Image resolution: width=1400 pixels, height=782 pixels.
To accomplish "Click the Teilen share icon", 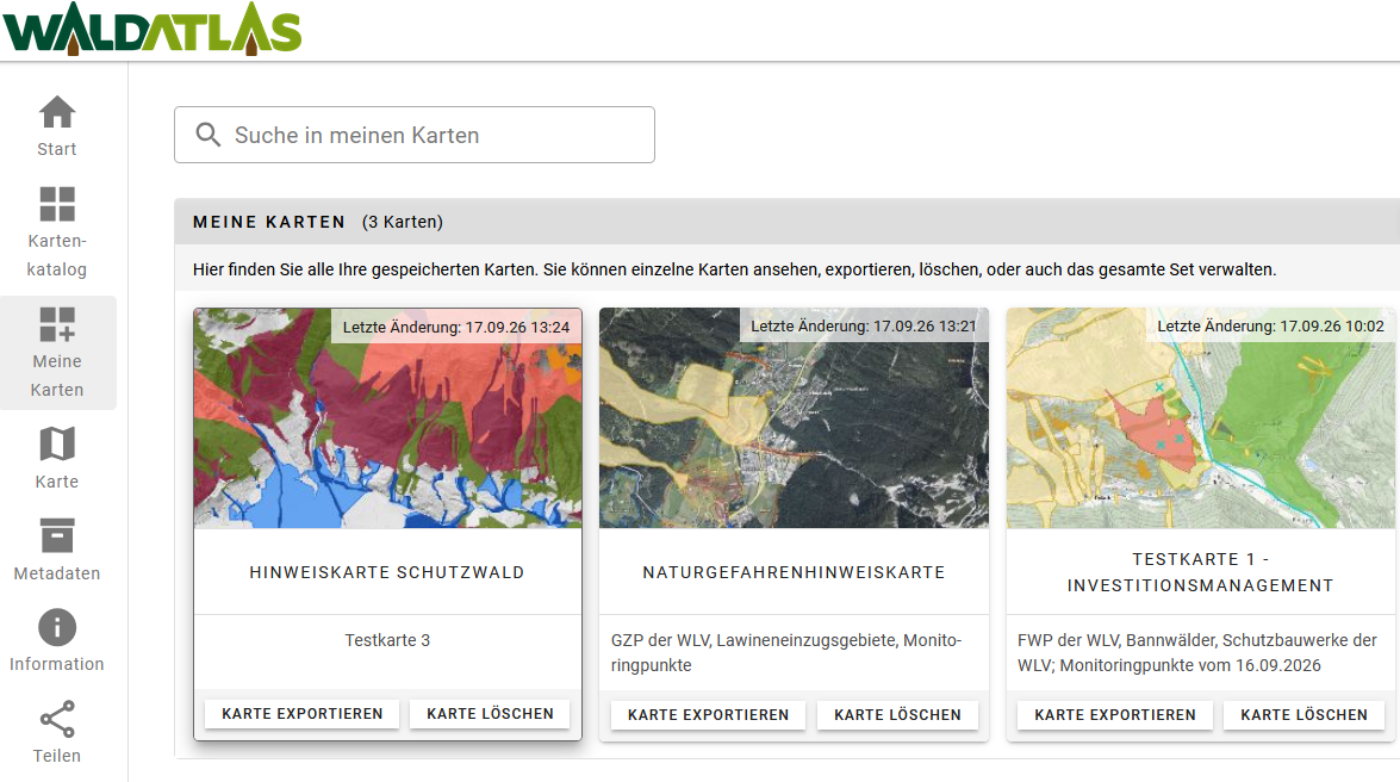I will coord(57,719).
